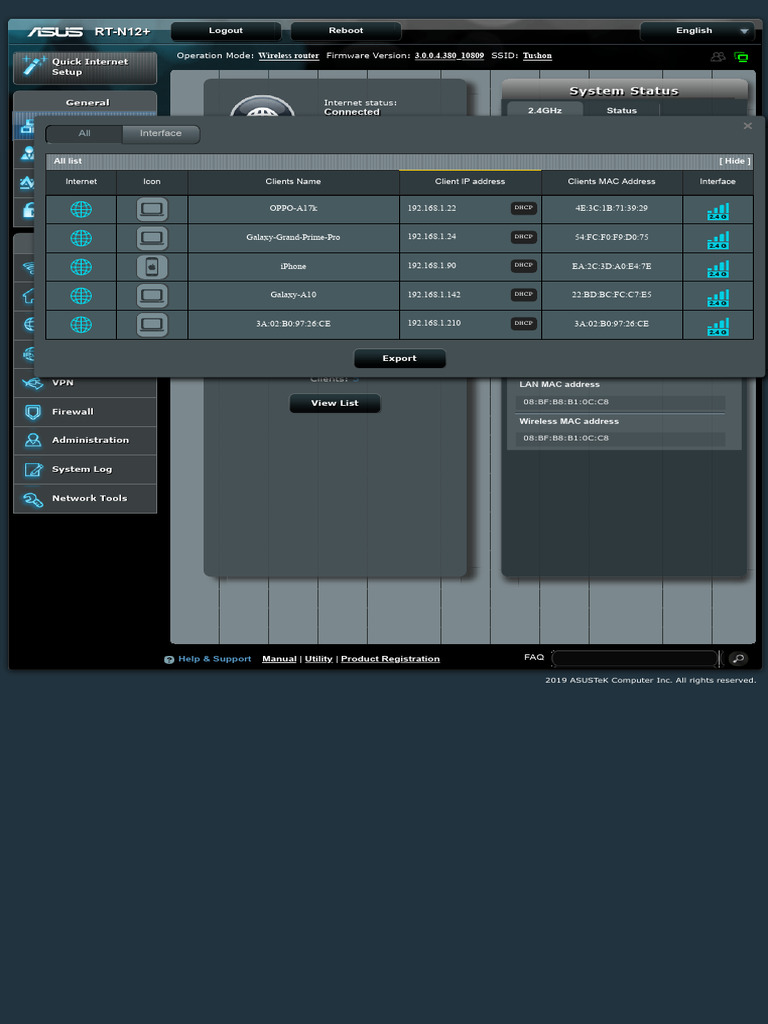Click the globe internet icon for Galaxy-A10
Image resolution: width=768 pixels, height=1024 pixels.
point(81,296)
